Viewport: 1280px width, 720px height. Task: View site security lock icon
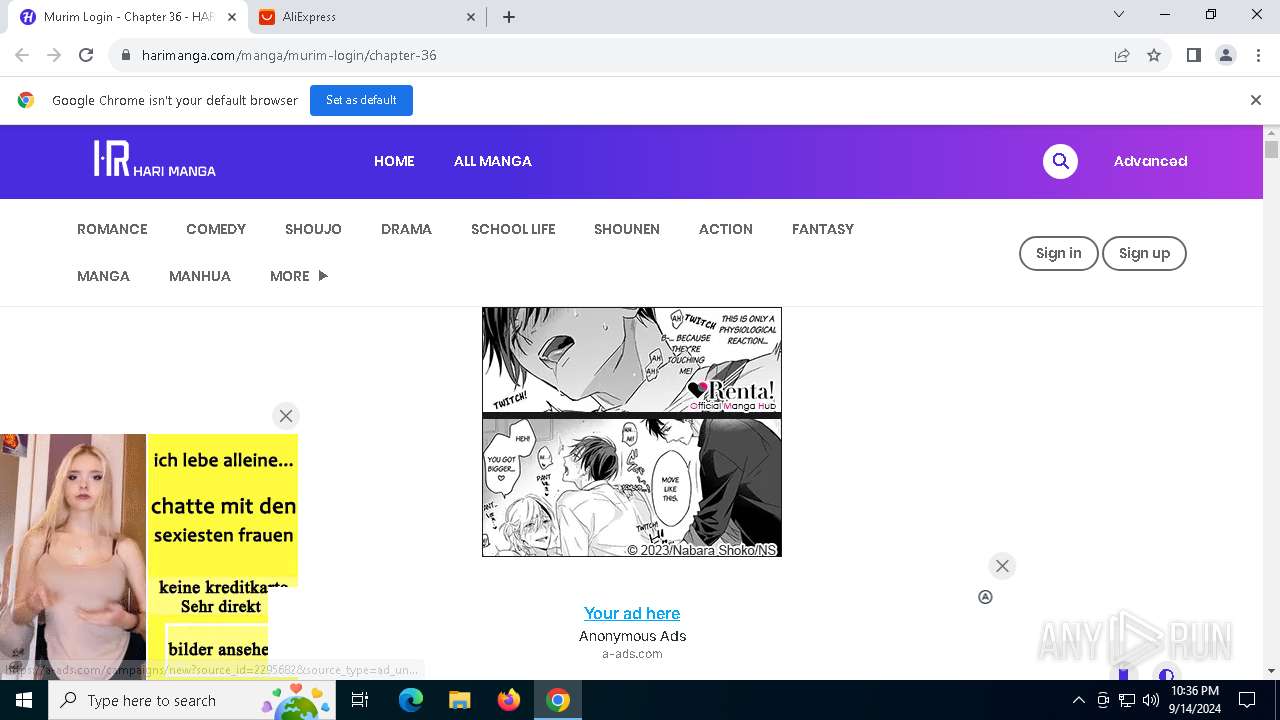coord(125,55)
